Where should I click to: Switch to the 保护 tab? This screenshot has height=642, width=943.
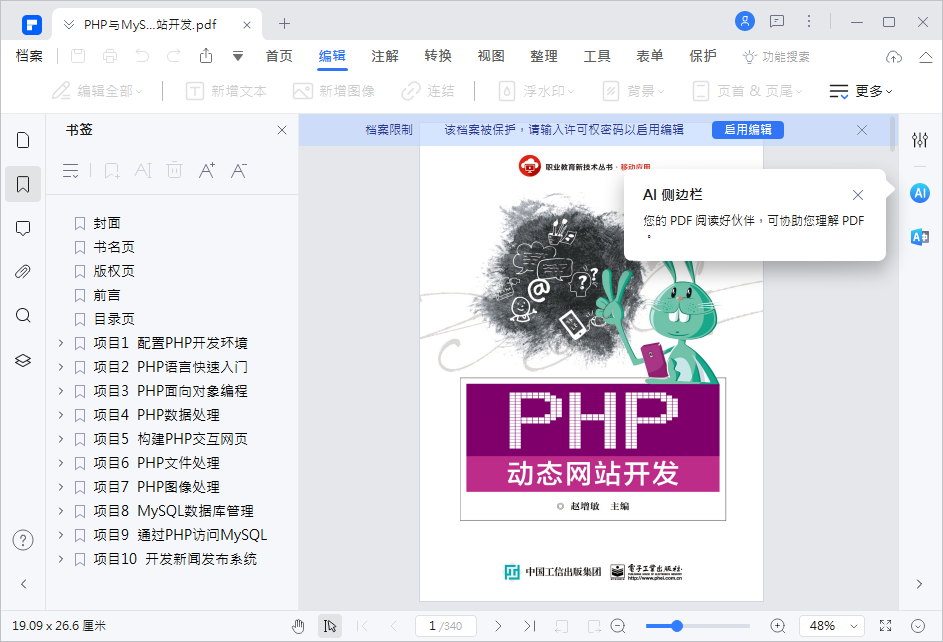pos(702,56)
